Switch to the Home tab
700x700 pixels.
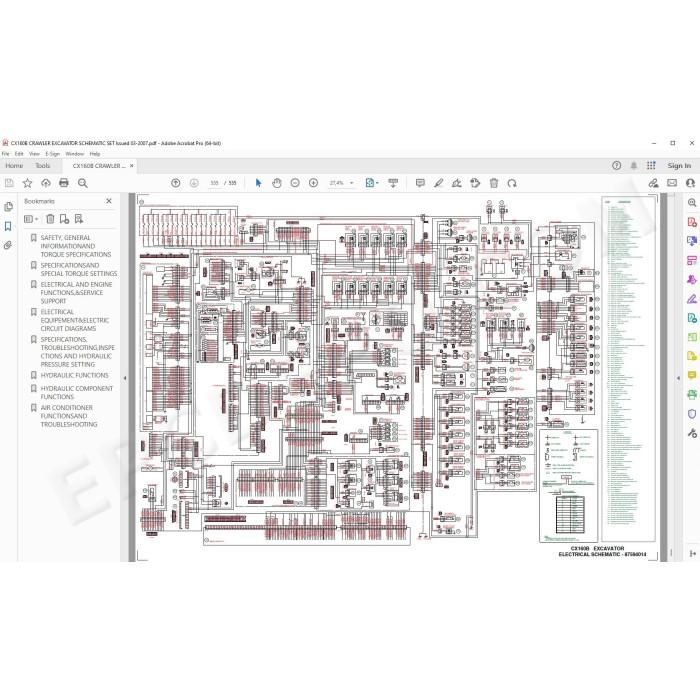[14, 166]
